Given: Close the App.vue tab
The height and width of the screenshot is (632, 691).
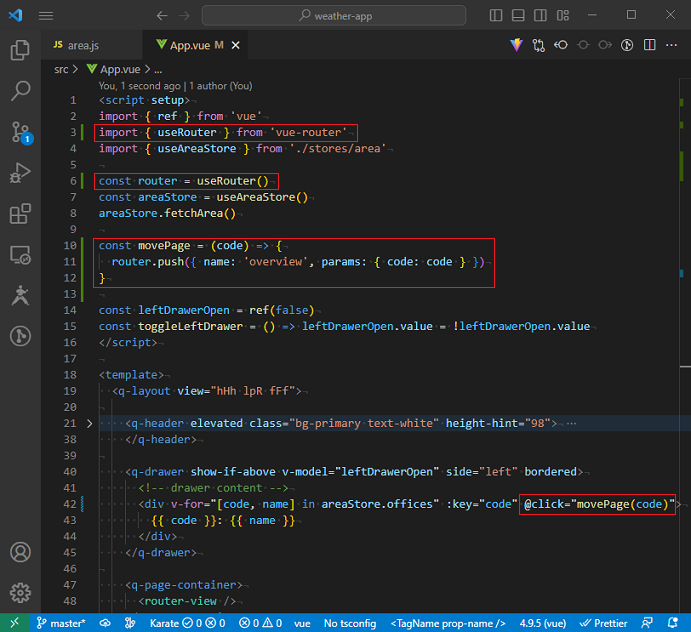Looking at the screenshot, I should click(x=236, y=45).
